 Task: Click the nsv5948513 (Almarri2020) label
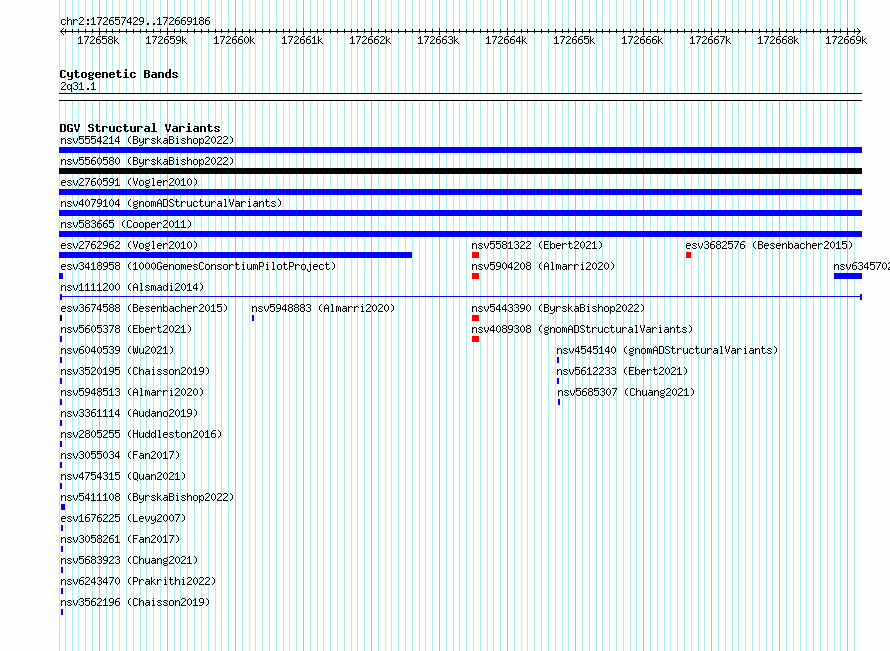132,392
